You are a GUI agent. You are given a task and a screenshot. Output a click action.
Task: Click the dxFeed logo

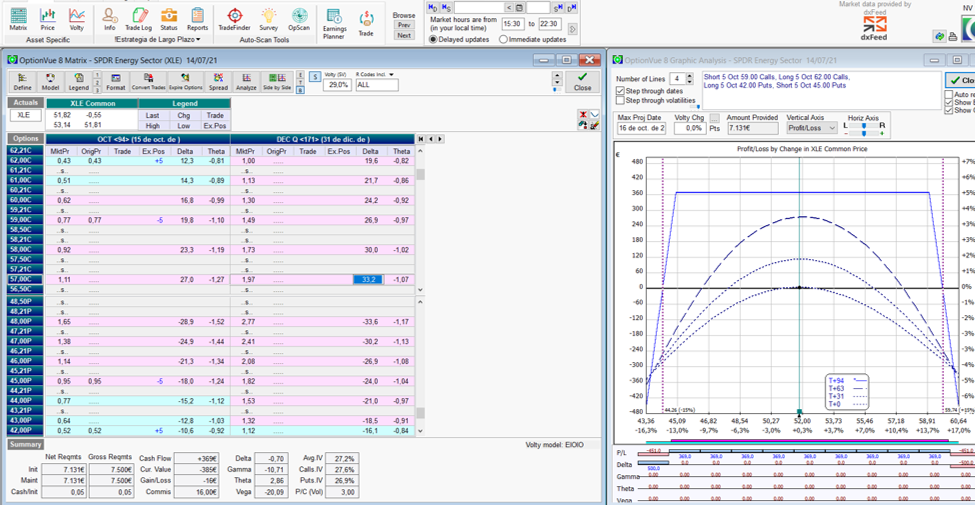coord(874,27)
